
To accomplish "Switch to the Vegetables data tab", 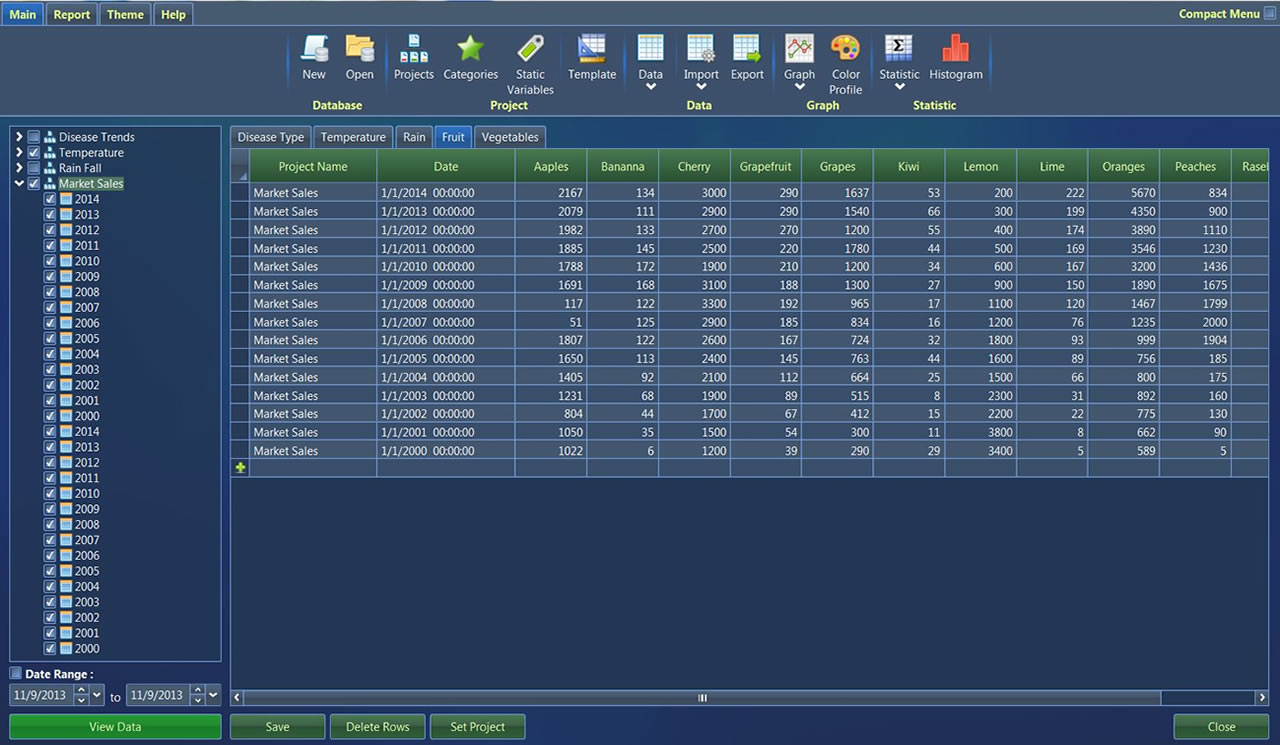I will pos(510,137).
